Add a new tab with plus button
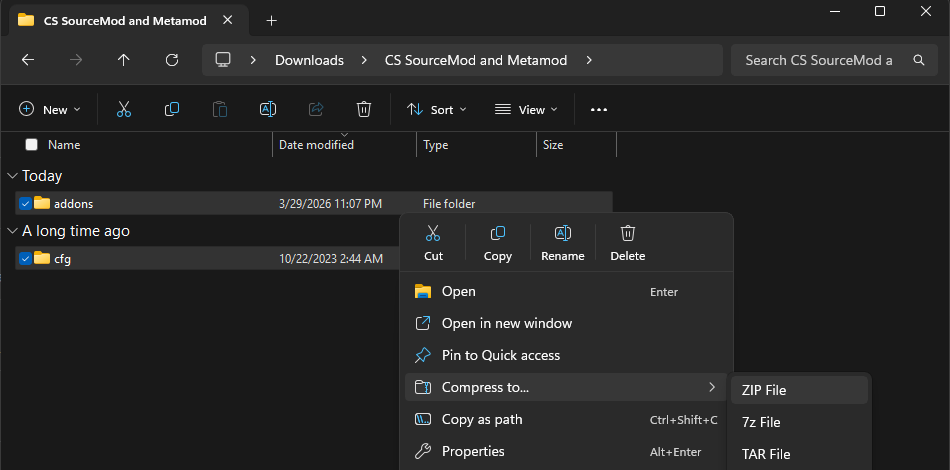 271,20
